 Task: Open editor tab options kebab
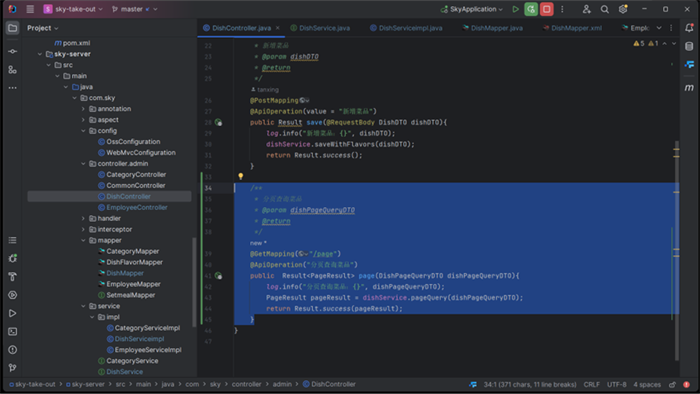pyautogui.click(x=671, y=28)
